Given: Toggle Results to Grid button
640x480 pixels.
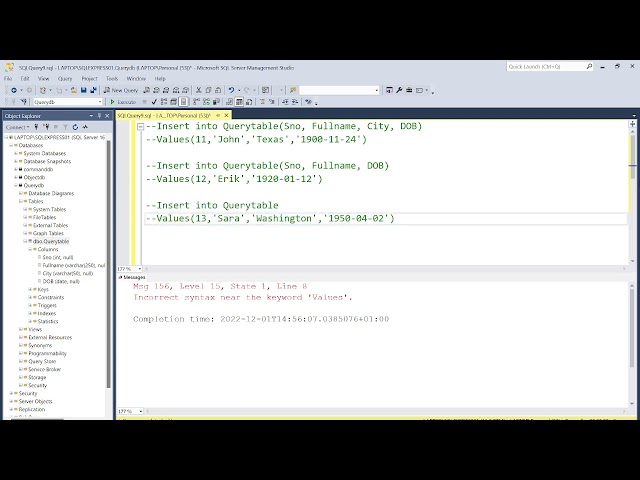Looking at the screenshot, I should tap(239, 102).
